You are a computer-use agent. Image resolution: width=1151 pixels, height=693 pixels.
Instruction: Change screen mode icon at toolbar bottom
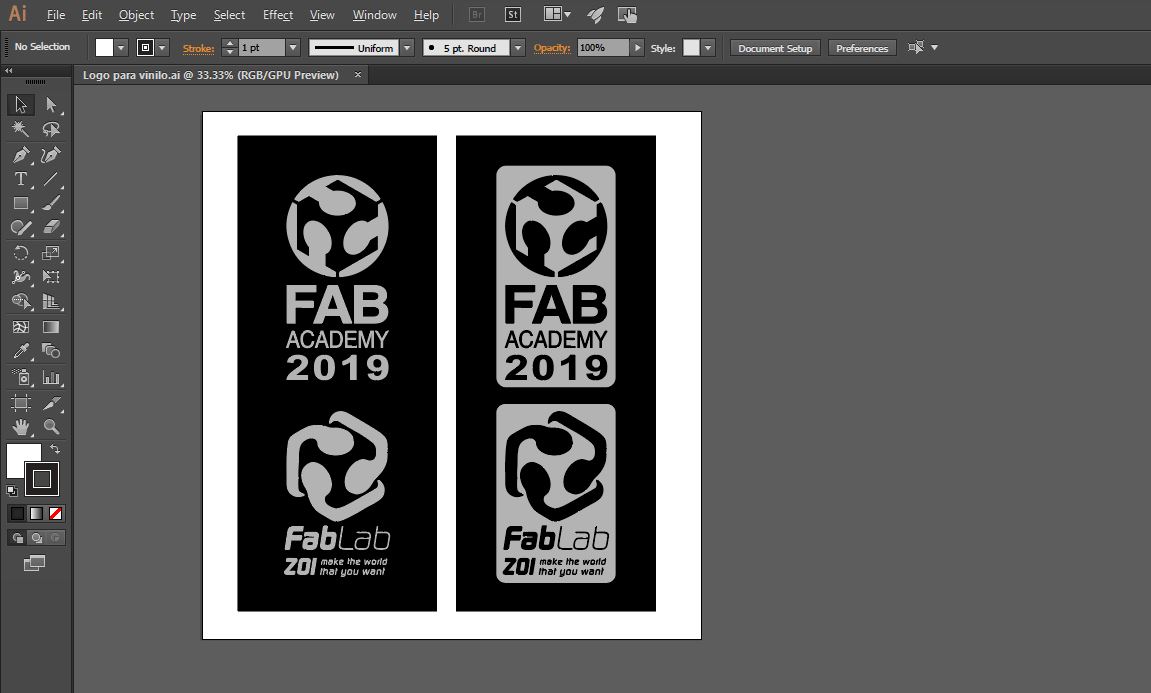coord(34,563)
